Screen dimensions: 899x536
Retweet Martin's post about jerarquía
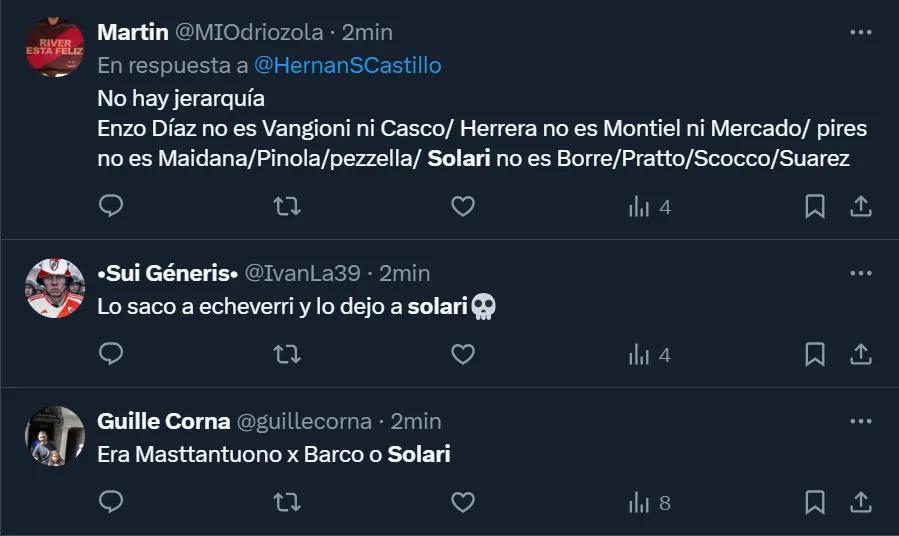click(287, 206)
